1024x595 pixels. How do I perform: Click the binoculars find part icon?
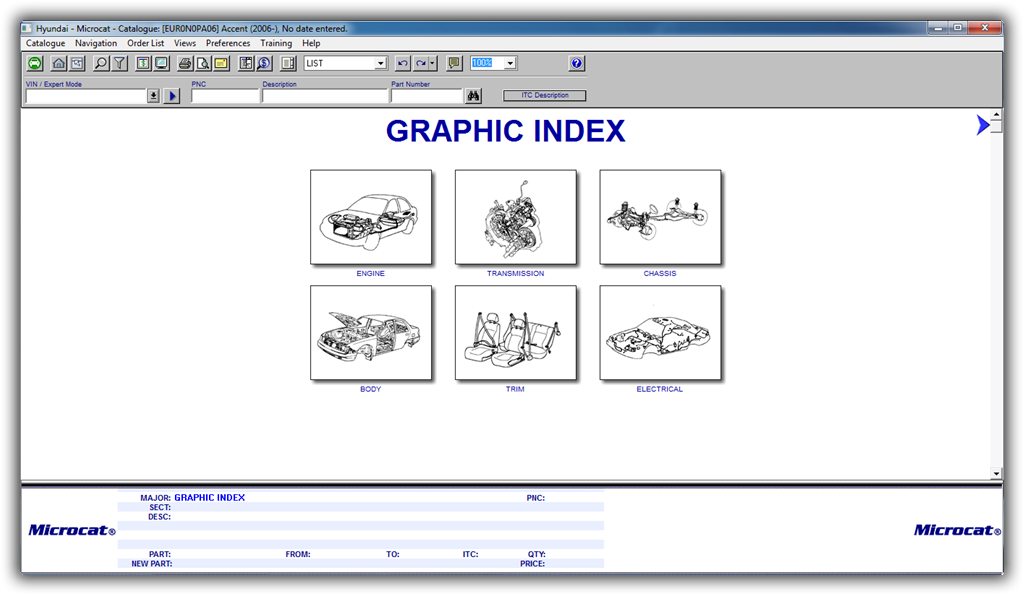click(473, 96)
